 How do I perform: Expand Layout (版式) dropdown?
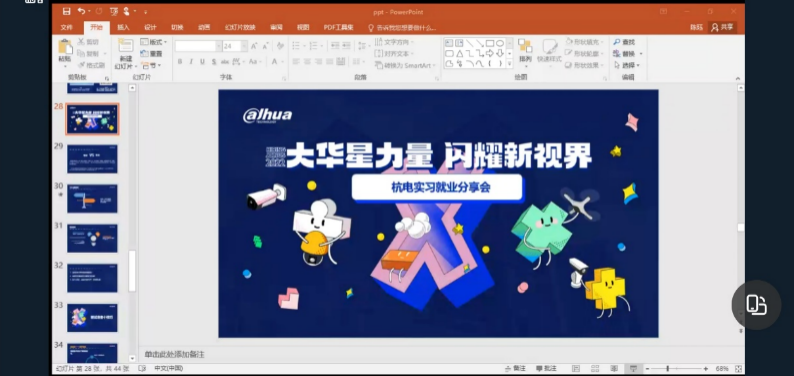[x=153, y=42]
